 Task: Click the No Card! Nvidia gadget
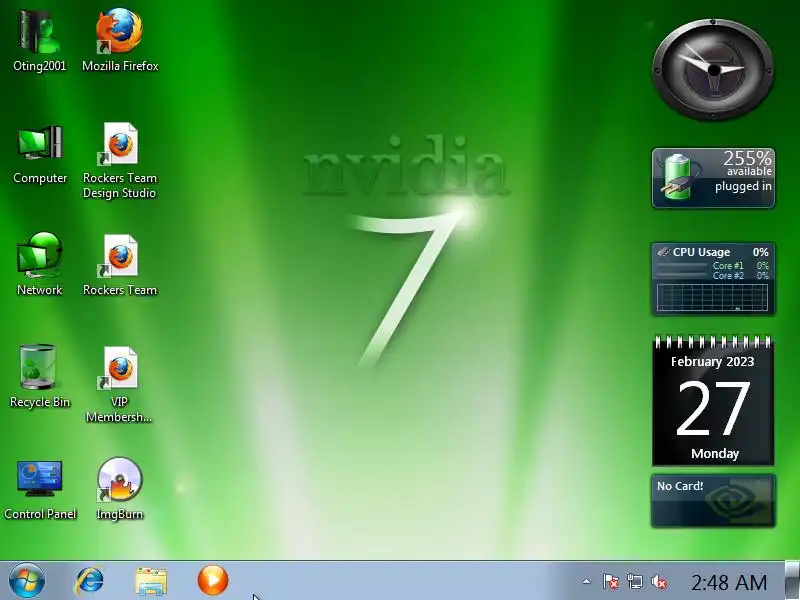[713, 501]
